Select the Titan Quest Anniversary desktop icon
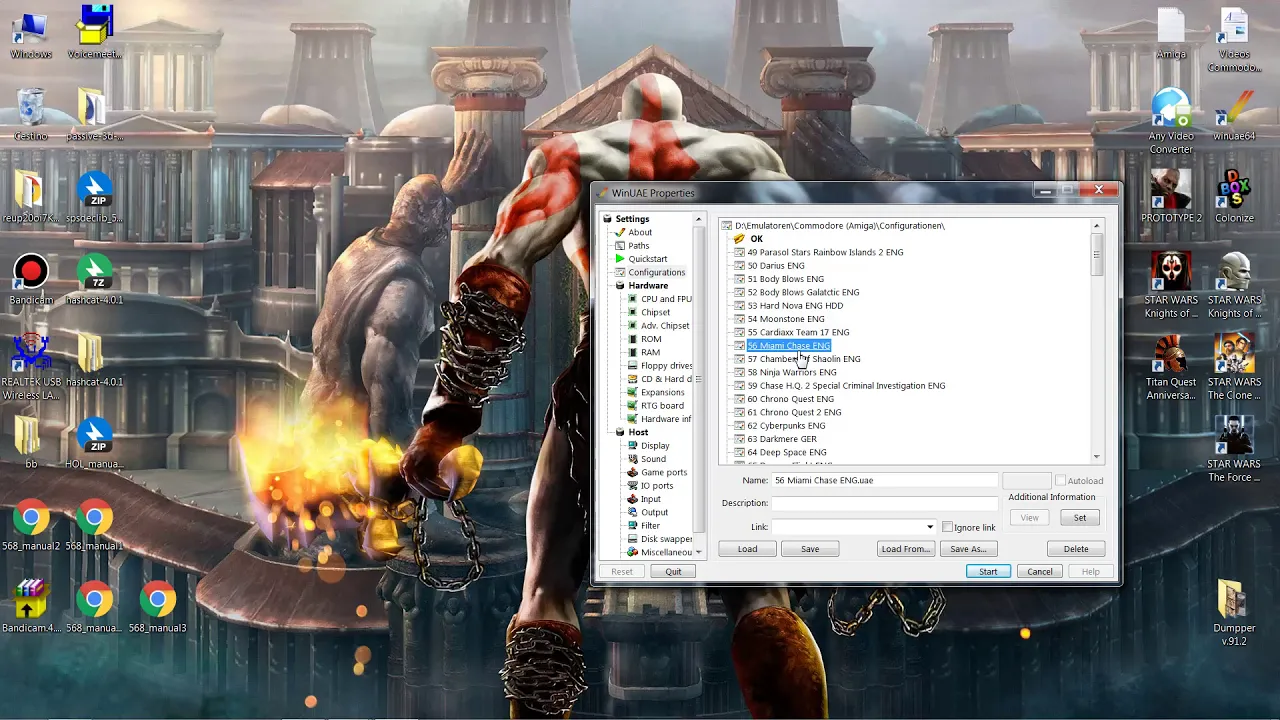This screenshot has height=720, width=1280. (x=1171, y=367)
